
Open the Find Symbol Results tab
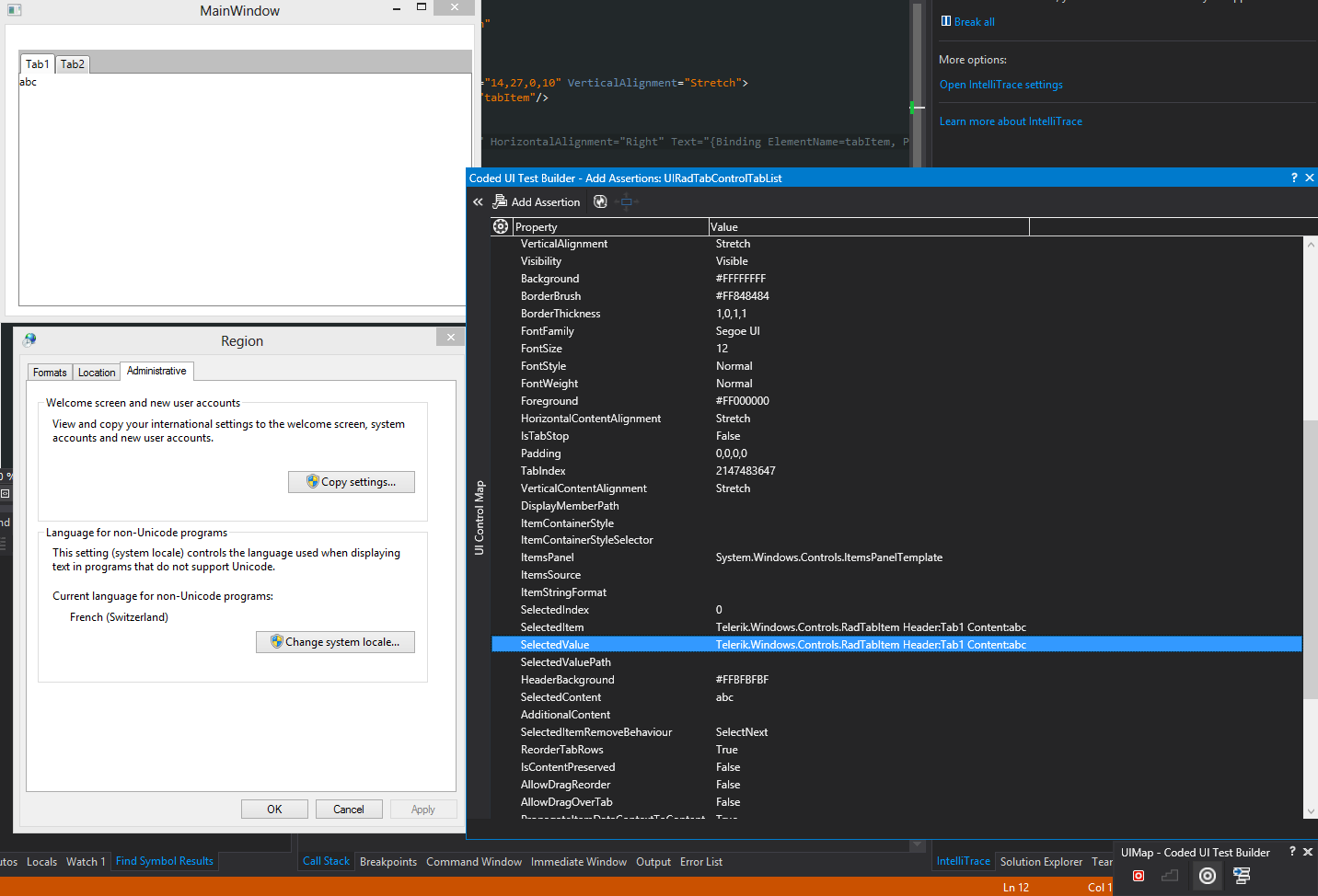pos(165,861)
